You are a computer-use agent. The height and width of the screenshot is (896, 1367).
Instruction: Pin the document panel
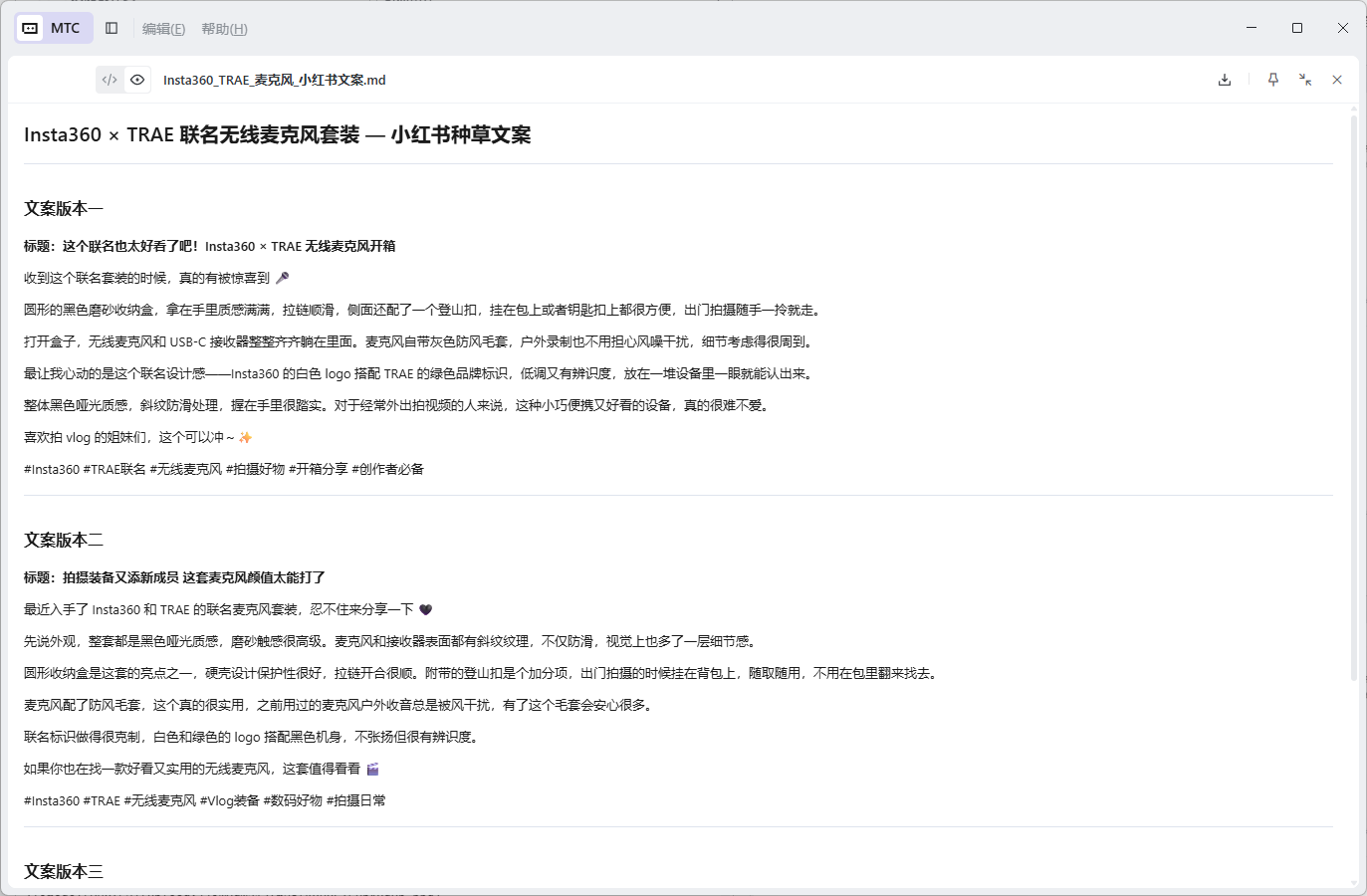1273,80
